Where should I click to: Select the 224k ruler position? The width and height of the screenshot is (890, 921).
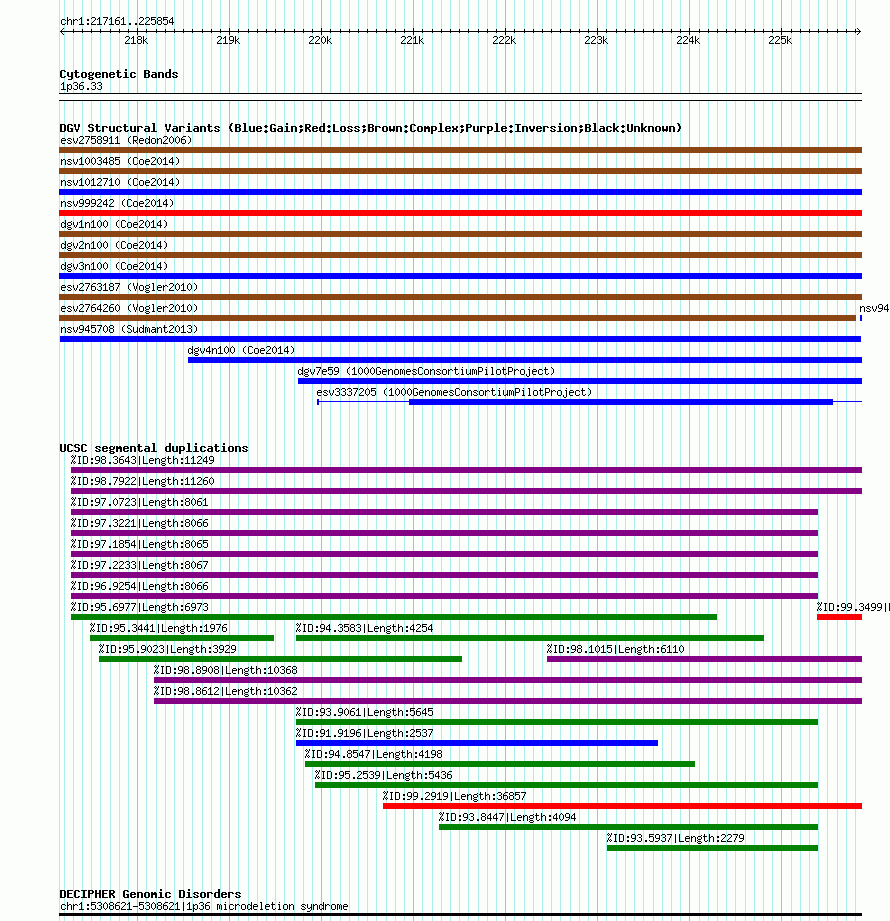click(x=688, y=41)
